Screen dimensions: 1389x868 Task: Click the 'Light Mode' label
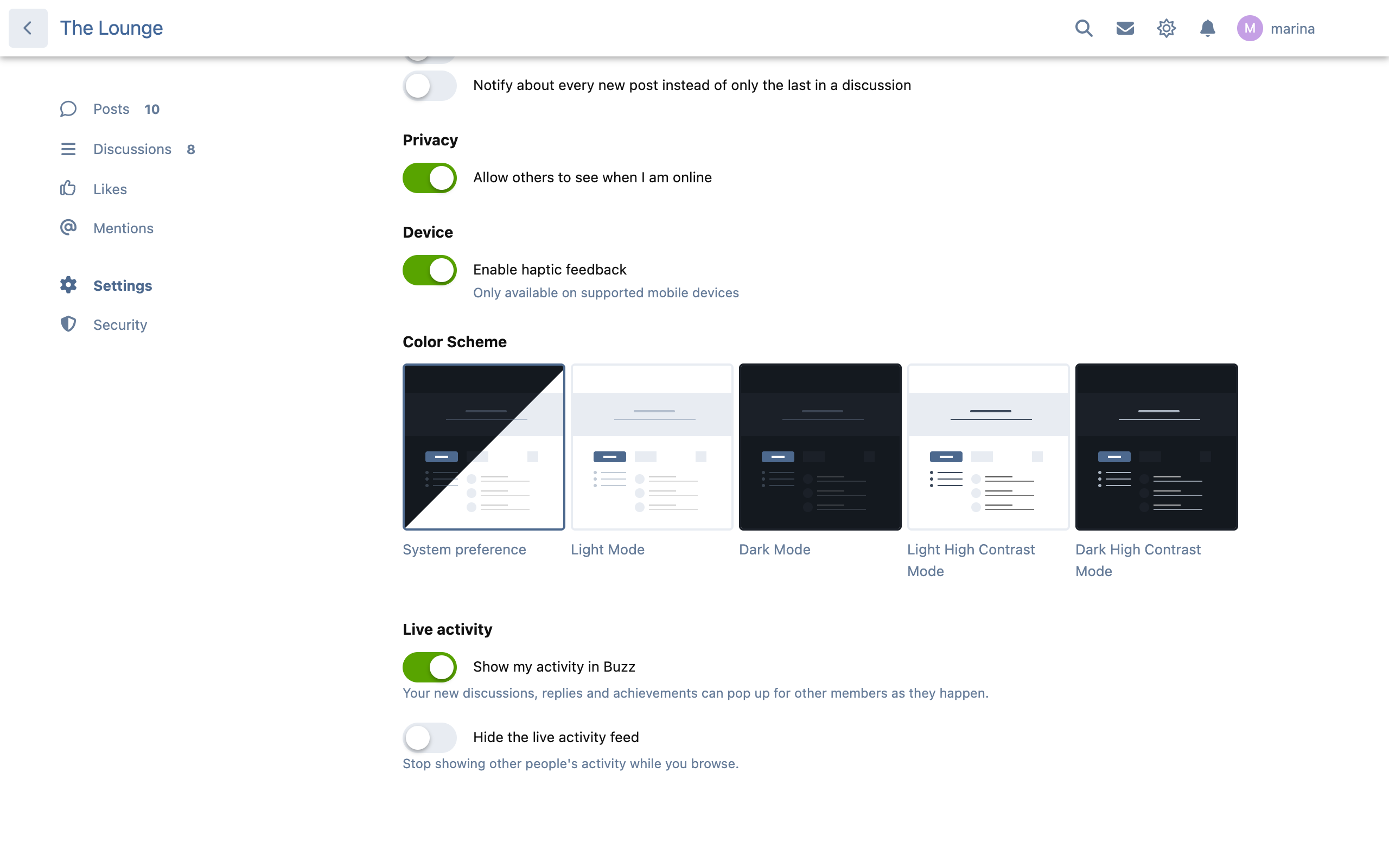click(x=607, y=550)
